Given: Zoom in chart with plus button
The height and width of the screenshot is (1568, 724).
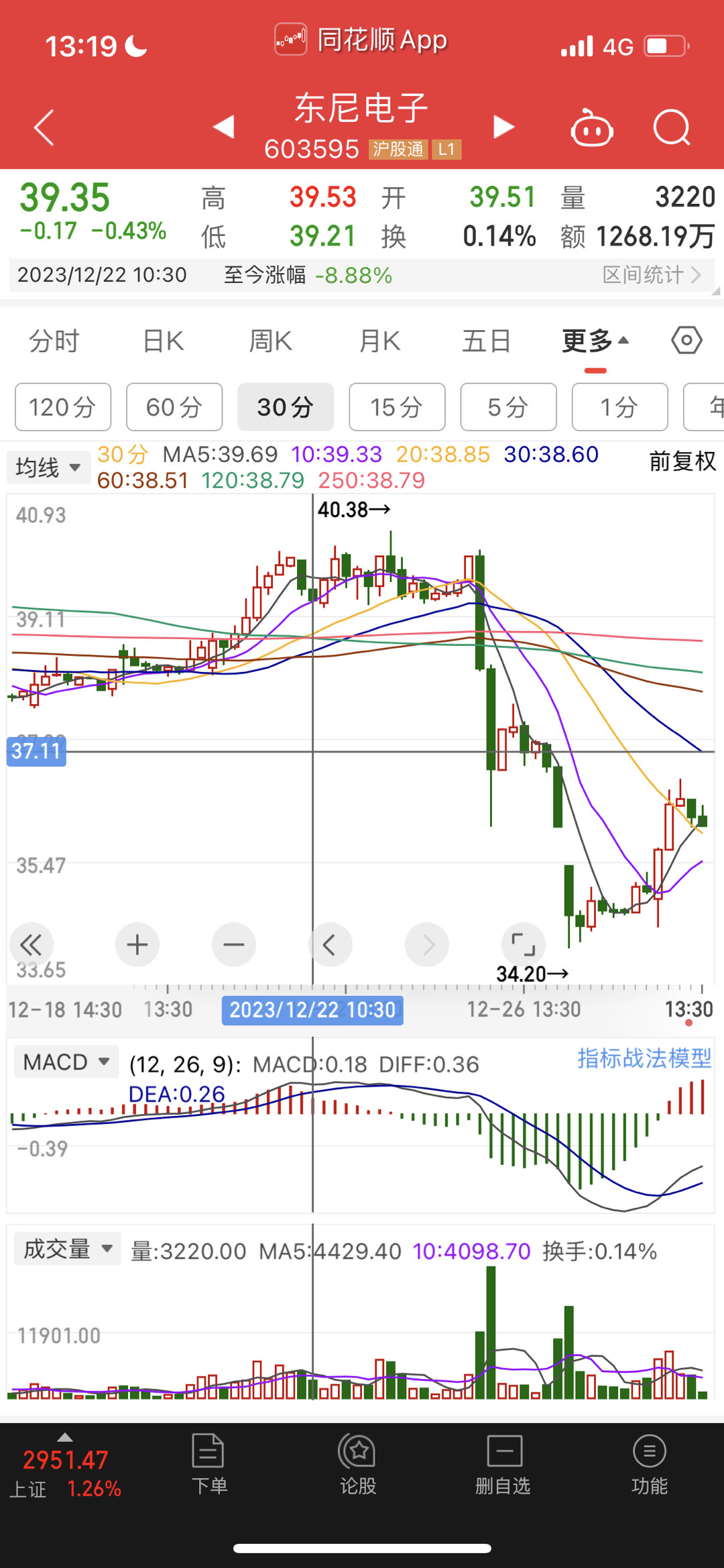Looking at the screenshot, I should click(137, 945).
